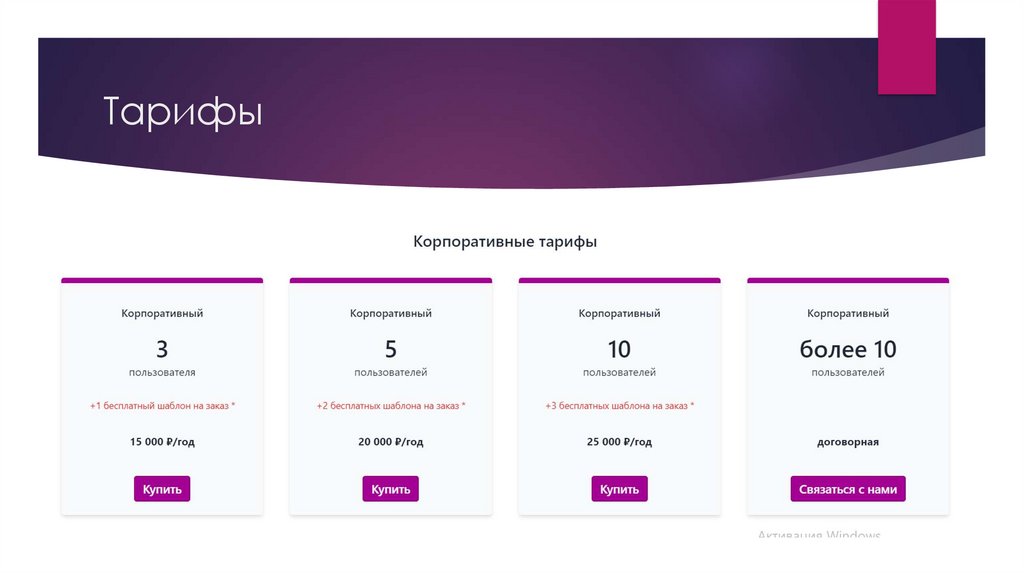The height and width of the screenshot is (574, 1024).
Task: Click the Связаться с нами button
Action: (848, 489)
